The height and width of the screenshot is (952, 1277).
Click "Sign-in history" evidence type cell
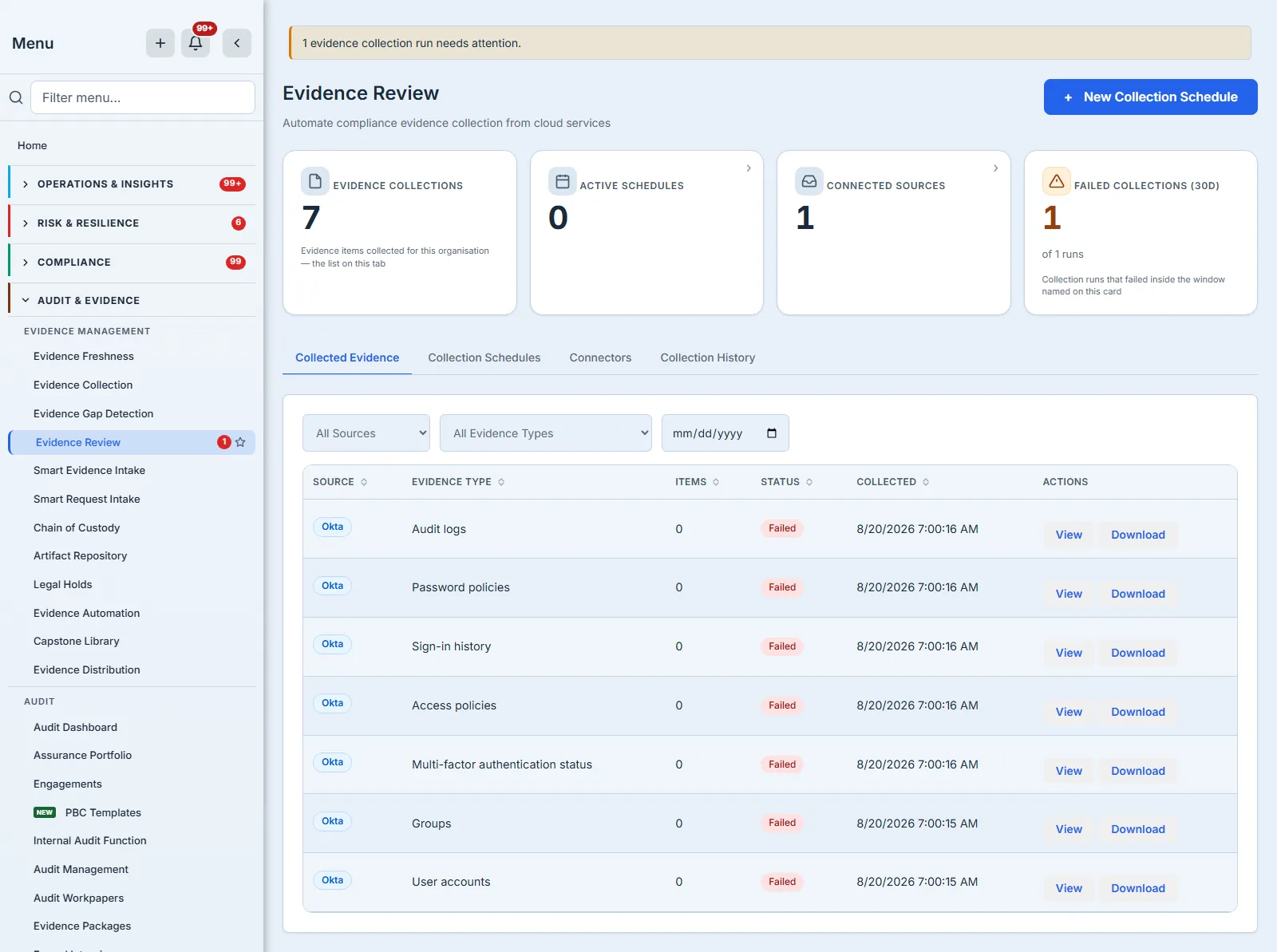pos(451,646)
